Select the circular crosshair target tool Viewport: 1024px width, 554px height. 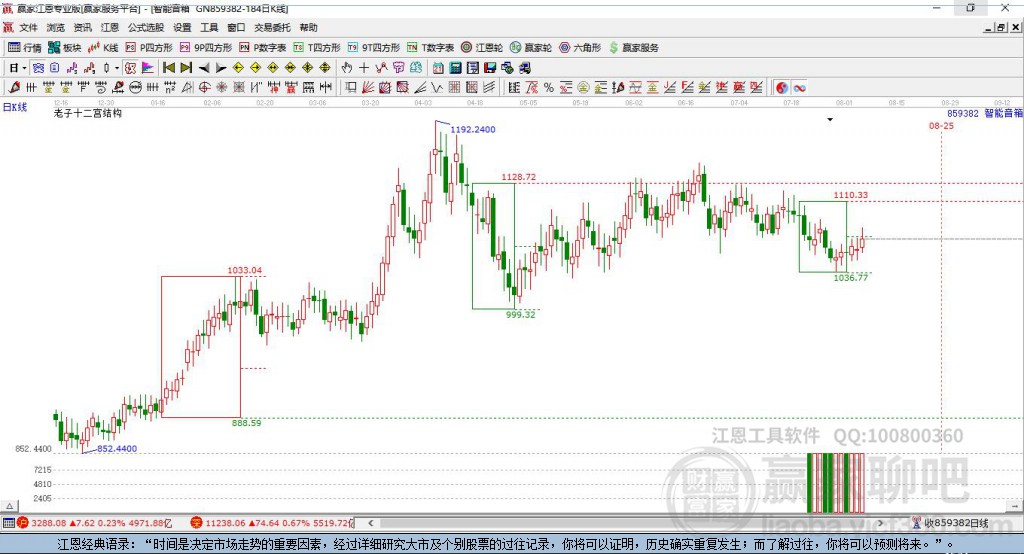(x=204, y=88)
